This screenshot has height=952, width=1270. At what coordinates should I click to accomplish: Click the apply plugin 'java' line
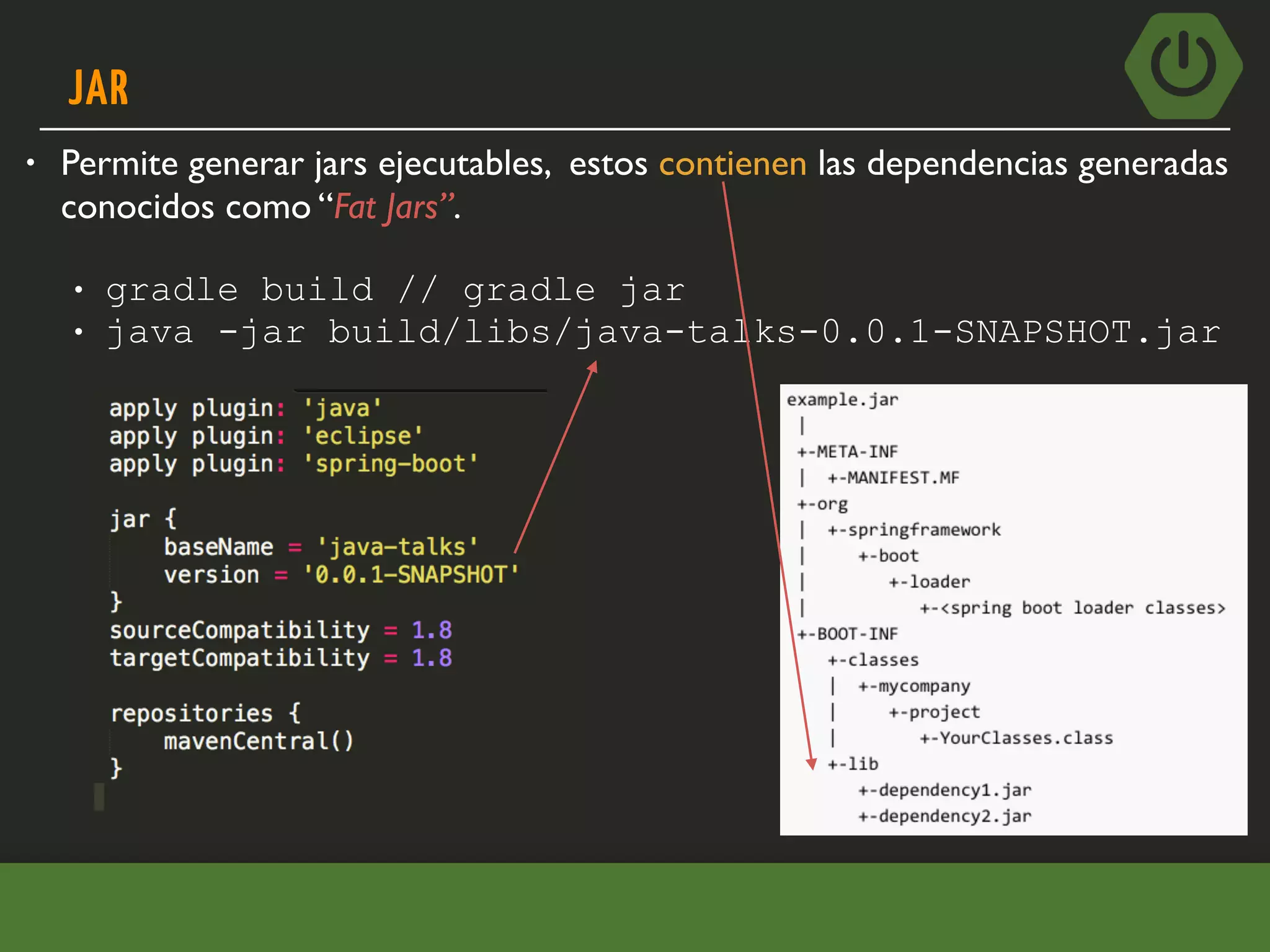pyautogui.click(x=246, y=408)
